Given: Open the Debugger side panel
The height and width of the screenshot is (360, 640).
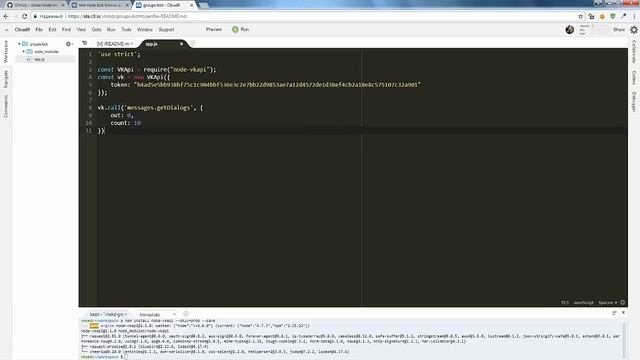Looking at the screenshot, I should (x=634, y=101).
